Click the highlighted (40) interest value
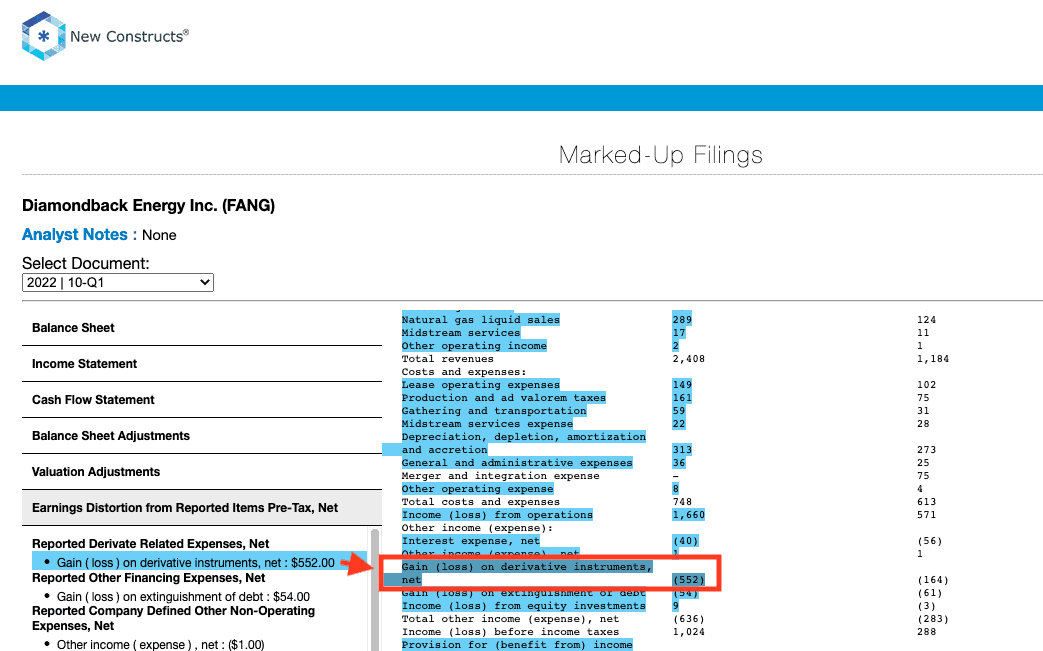 click(x=685, y=541)
